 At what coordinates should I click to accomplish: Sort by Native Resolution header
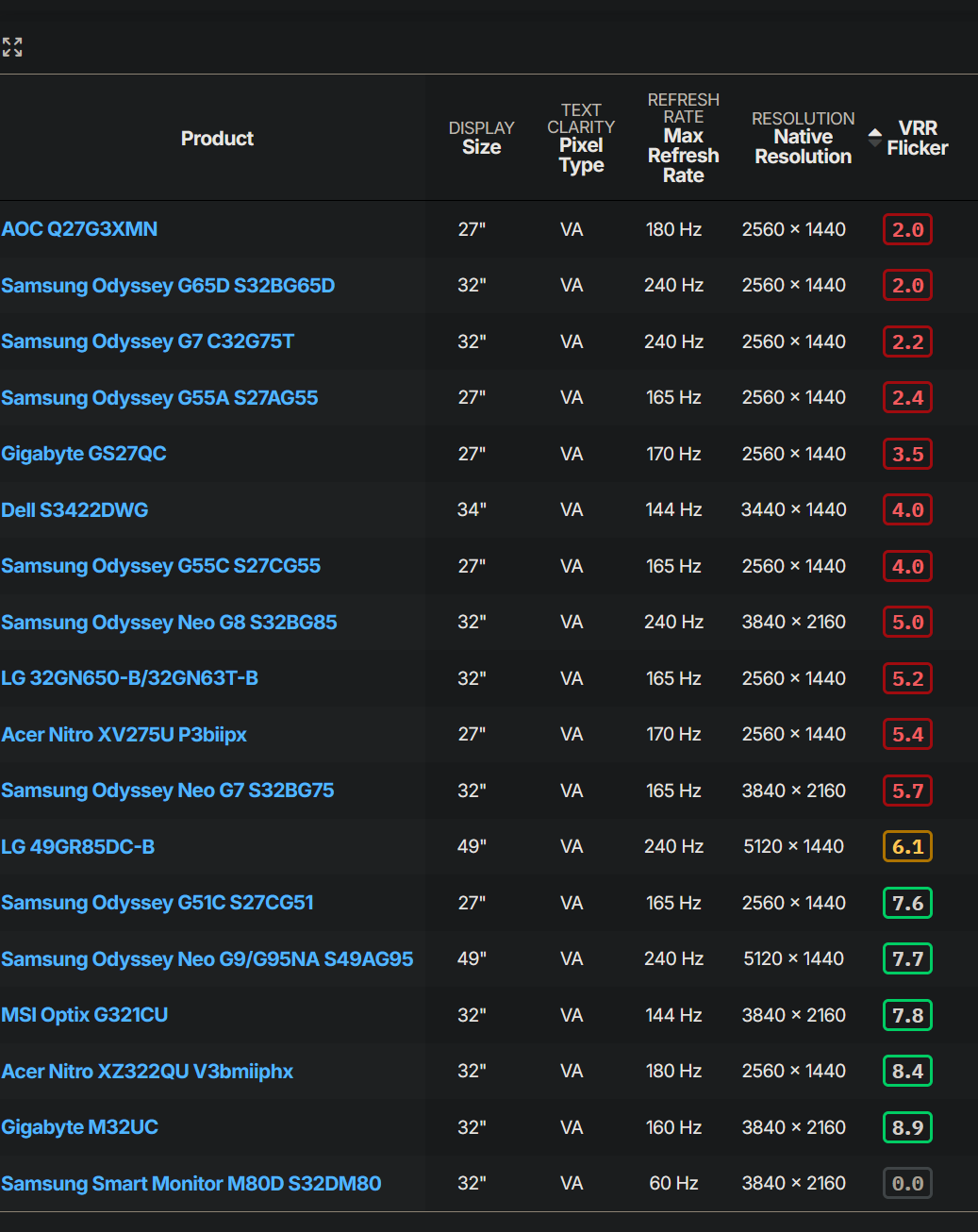point(804,138)
